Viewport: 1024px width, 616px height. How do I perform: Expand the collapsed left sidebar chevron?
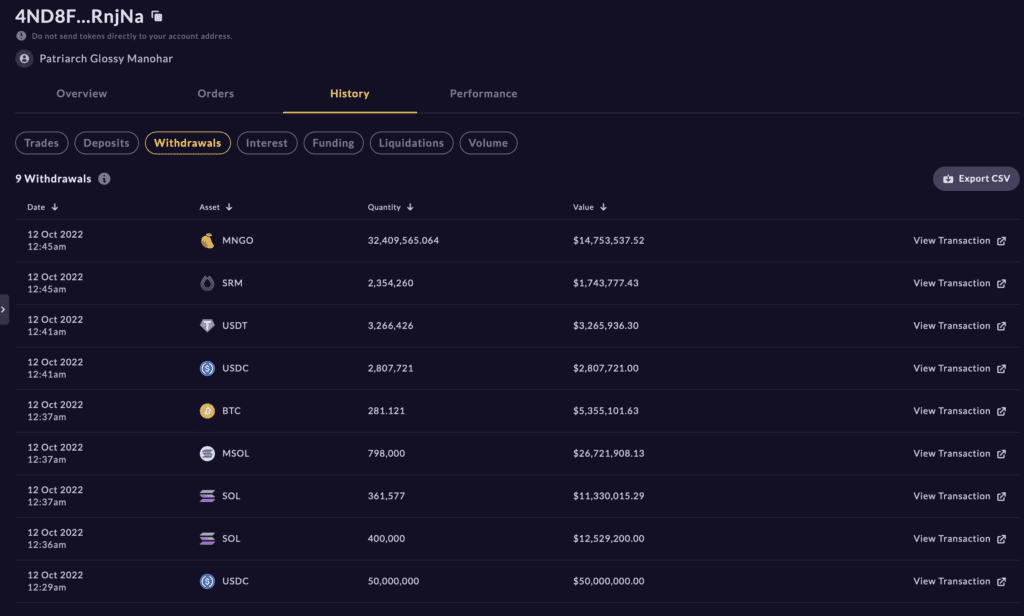(x=4, y=310)
